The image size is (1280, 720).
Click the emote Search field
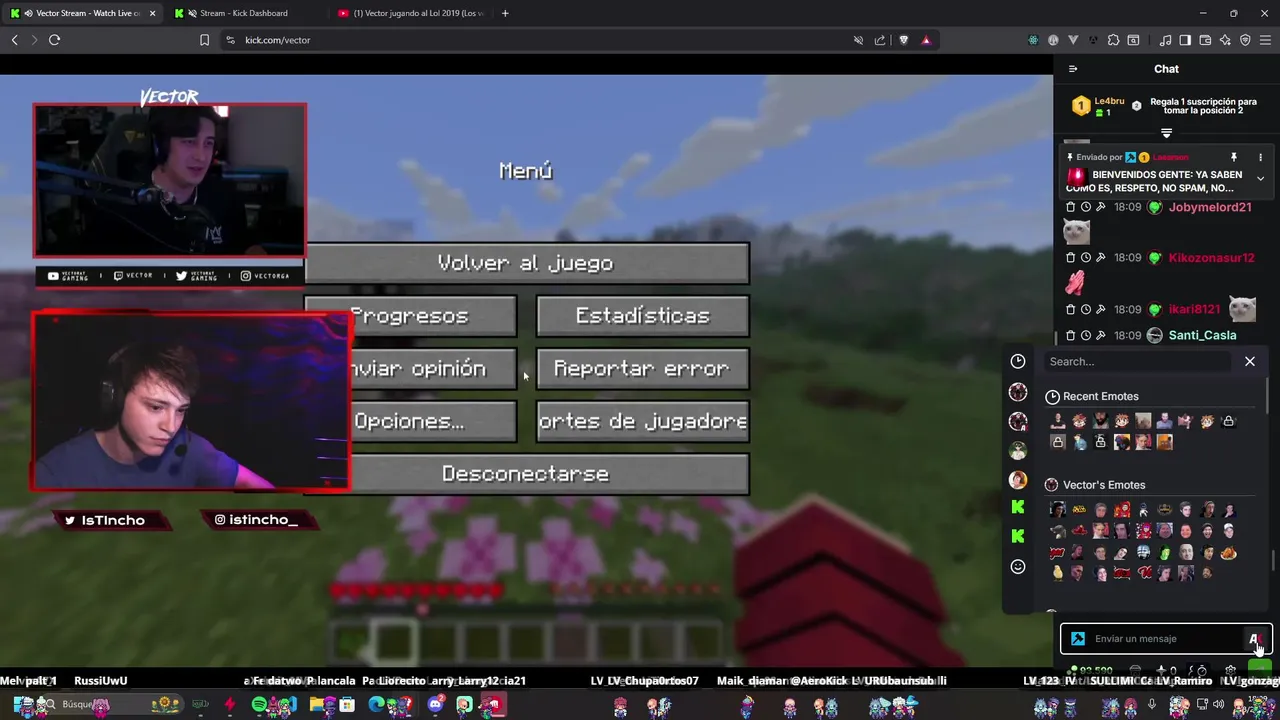point(1138,361)
